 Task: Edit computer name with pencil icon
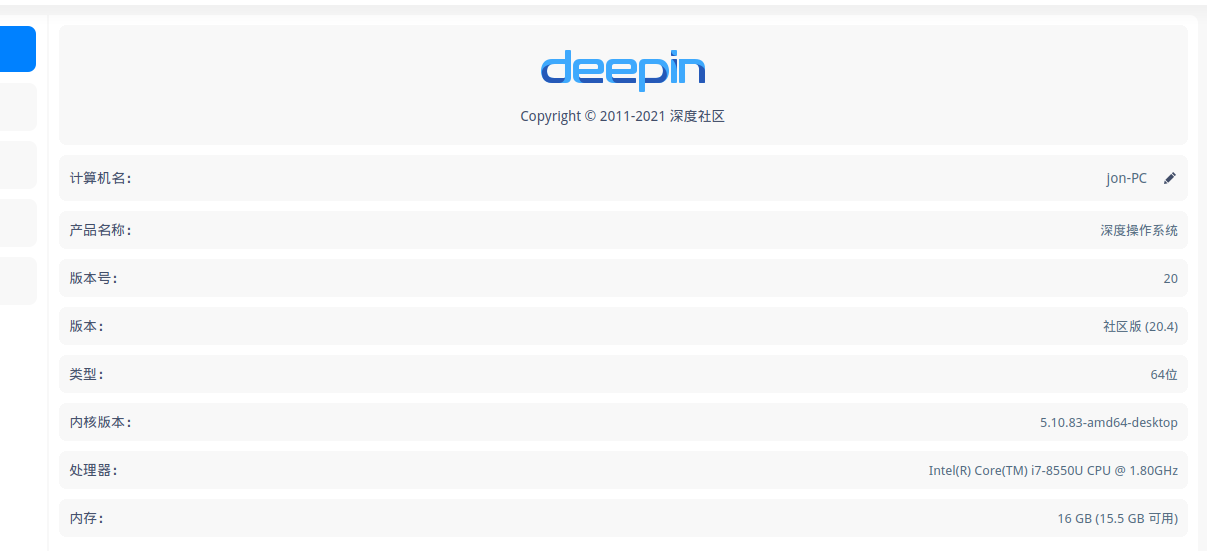(1170, 178)
